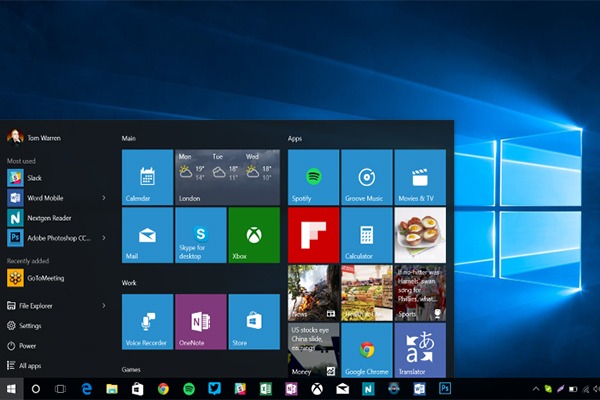
Task: Open the food photo tile with egg cups
Action: [420, 235]
